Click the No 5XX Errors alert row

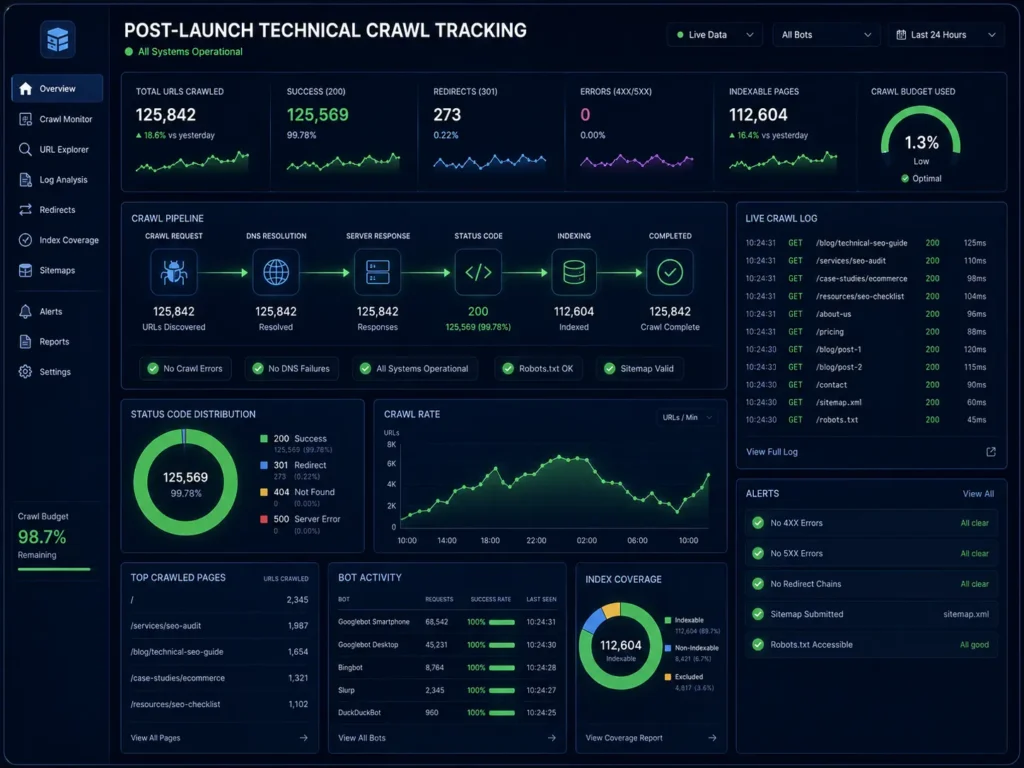871,554
